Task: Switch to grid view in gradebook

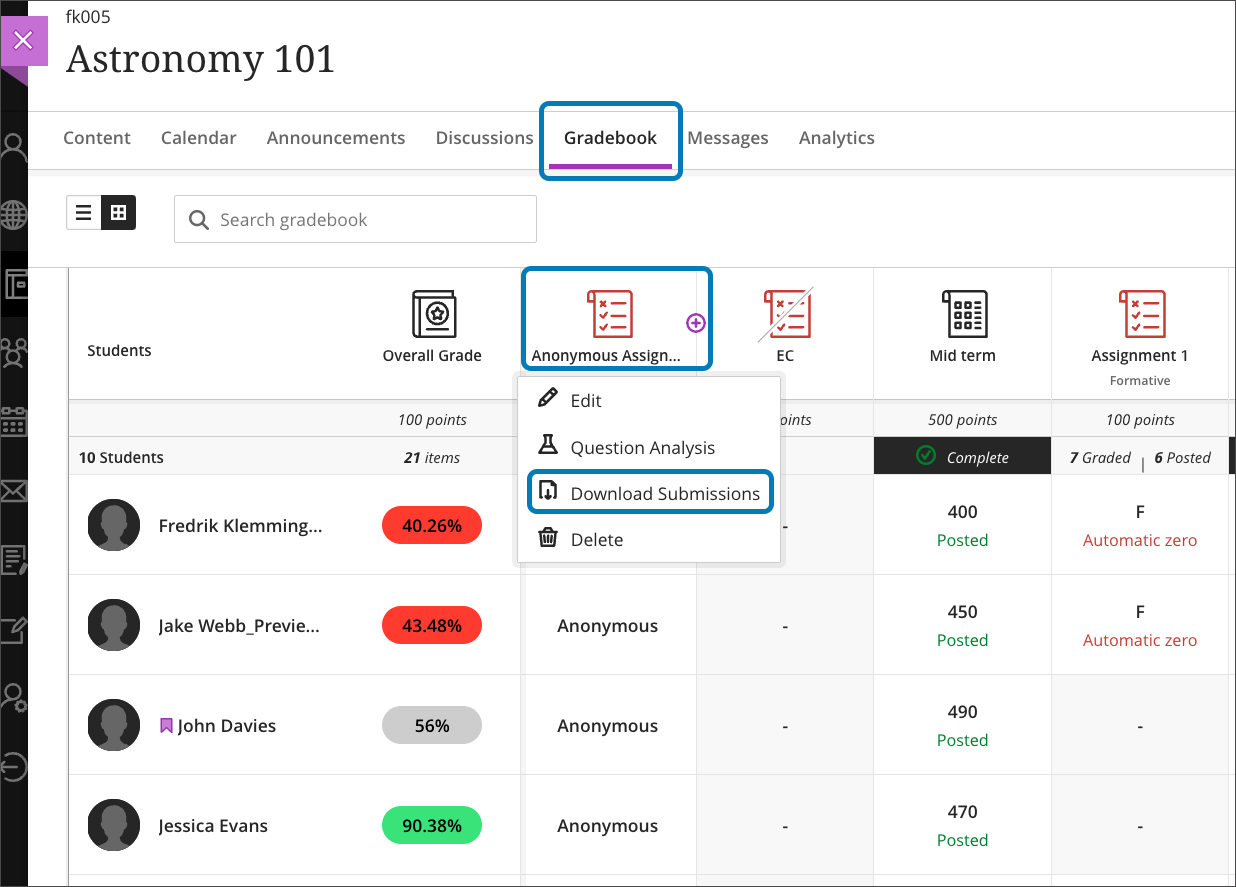Action: (x=118, y=212)
